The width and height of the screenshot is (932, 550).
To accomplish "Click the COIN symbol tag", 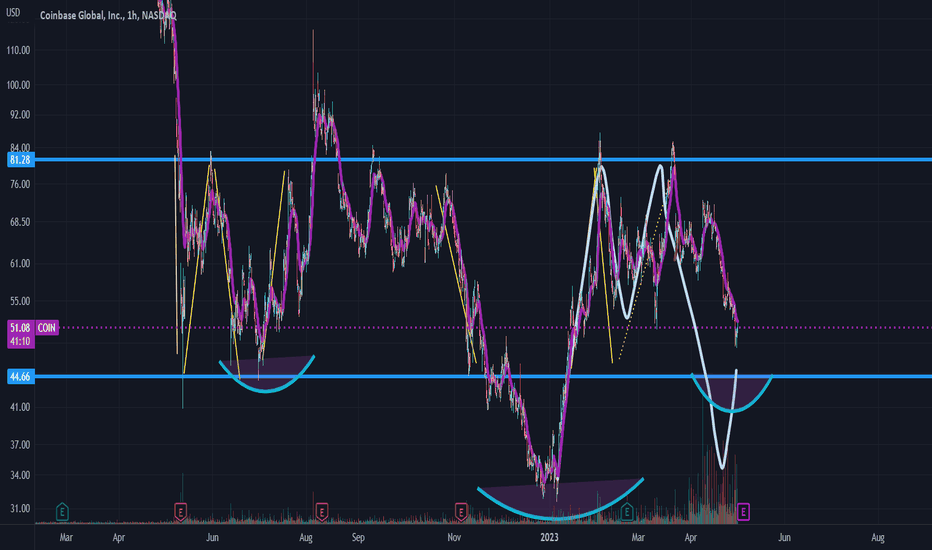I will coord(46,328).
